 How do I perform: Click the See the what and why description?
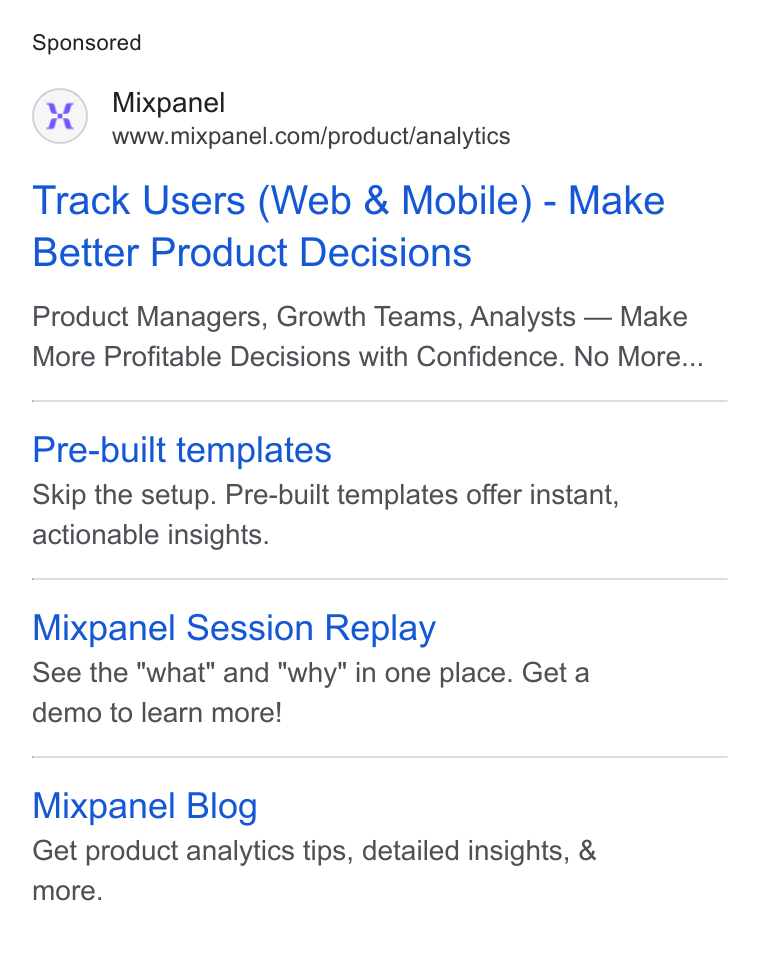pos(311,673)
